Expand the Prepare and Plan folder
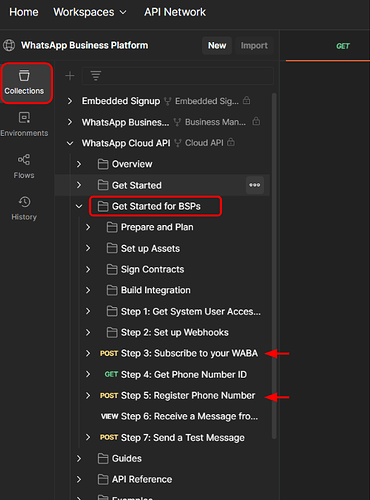370x500 pixels. coord(88,227)
